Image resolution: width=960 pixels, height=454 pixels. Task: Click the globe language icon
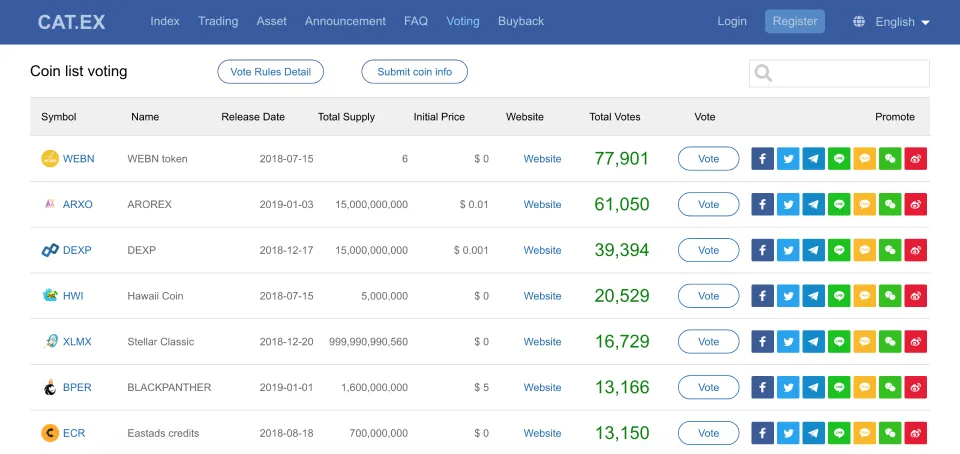(x=859, y=21)
